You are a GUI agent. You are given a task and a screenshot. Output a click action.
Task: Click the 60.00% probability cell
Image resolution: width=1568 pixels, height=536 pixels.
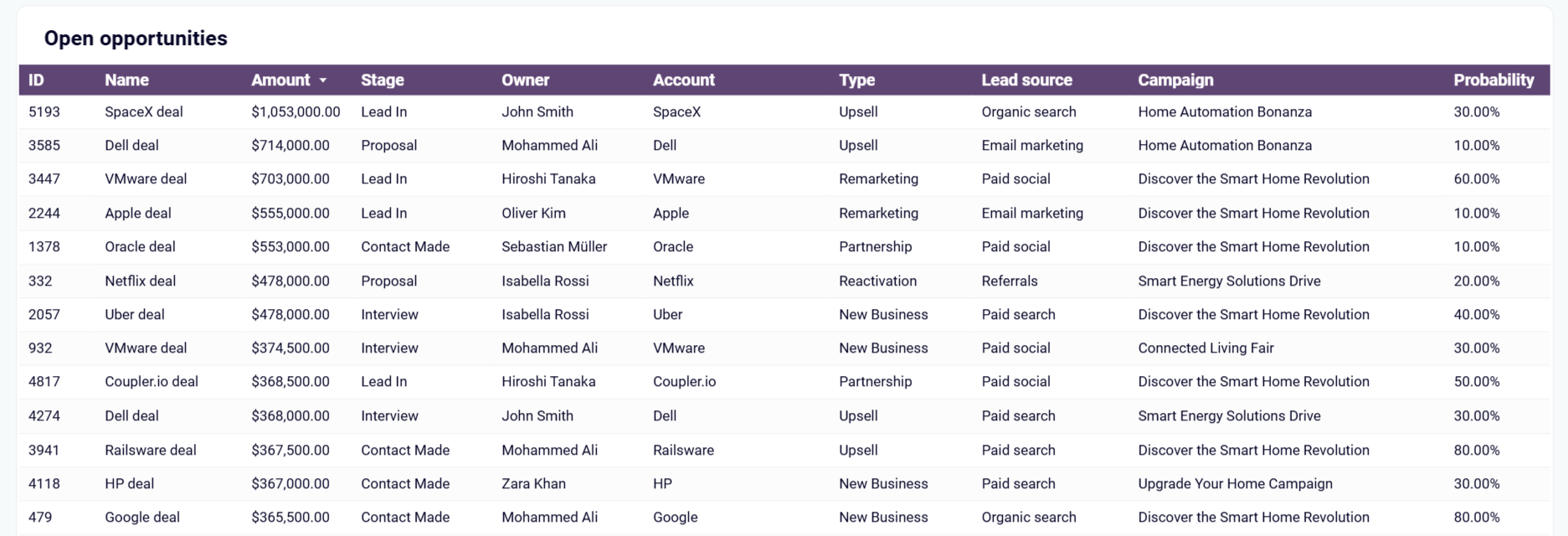point(1476,179)
